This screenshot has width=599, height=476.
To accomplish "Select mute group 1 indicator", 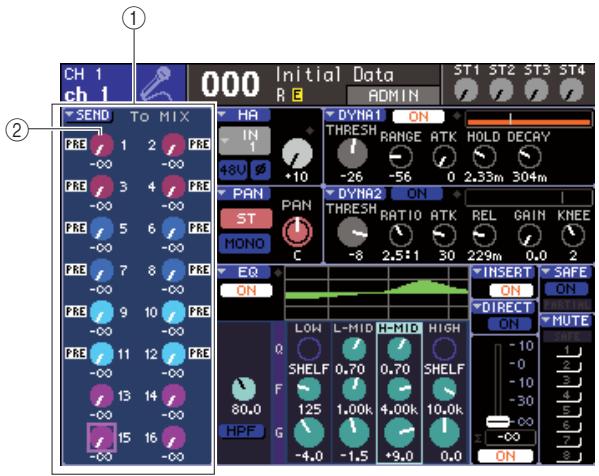I will click(568, 351).
